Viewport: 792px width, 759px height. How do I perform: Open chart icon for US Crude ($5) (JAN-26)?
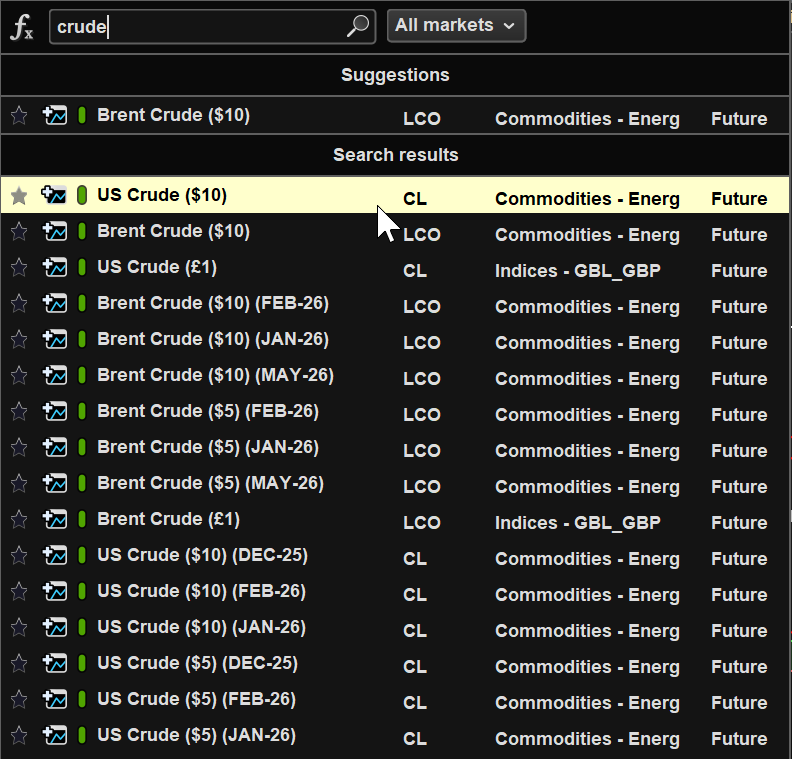(x=55, y=735)
